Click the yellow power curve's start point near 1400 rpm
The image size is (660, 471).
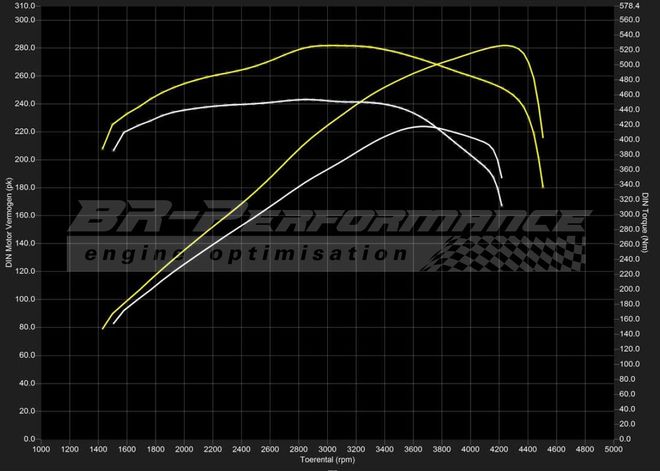coord(103,328)
